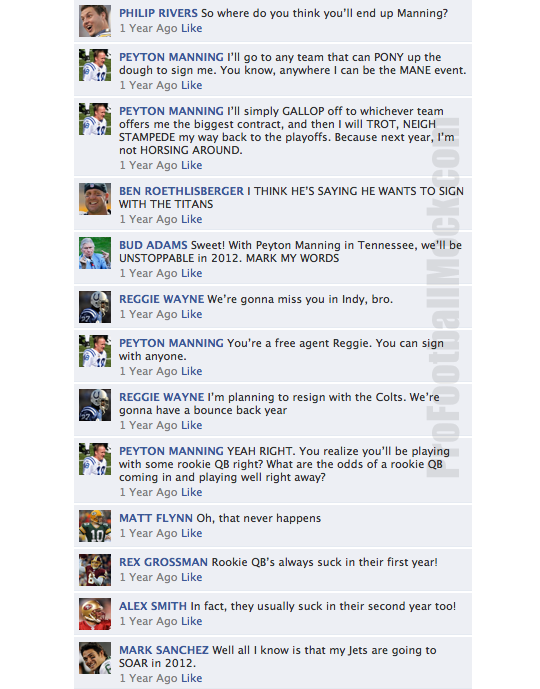Open BEN ROETHLISBERGER profile name link
This screenshot has height=689, width=540.
coord(181,191)
